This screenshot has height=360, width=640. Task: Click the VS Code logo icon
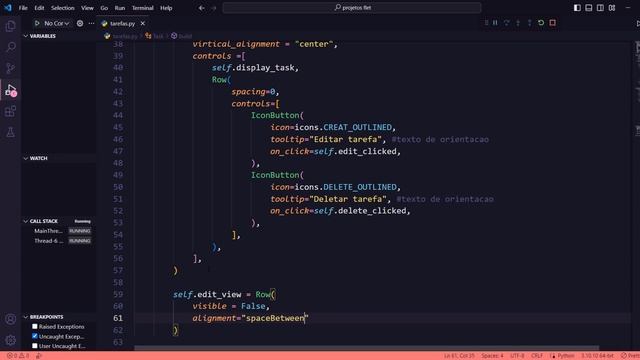pyautogui.click(x=8, y=8)
